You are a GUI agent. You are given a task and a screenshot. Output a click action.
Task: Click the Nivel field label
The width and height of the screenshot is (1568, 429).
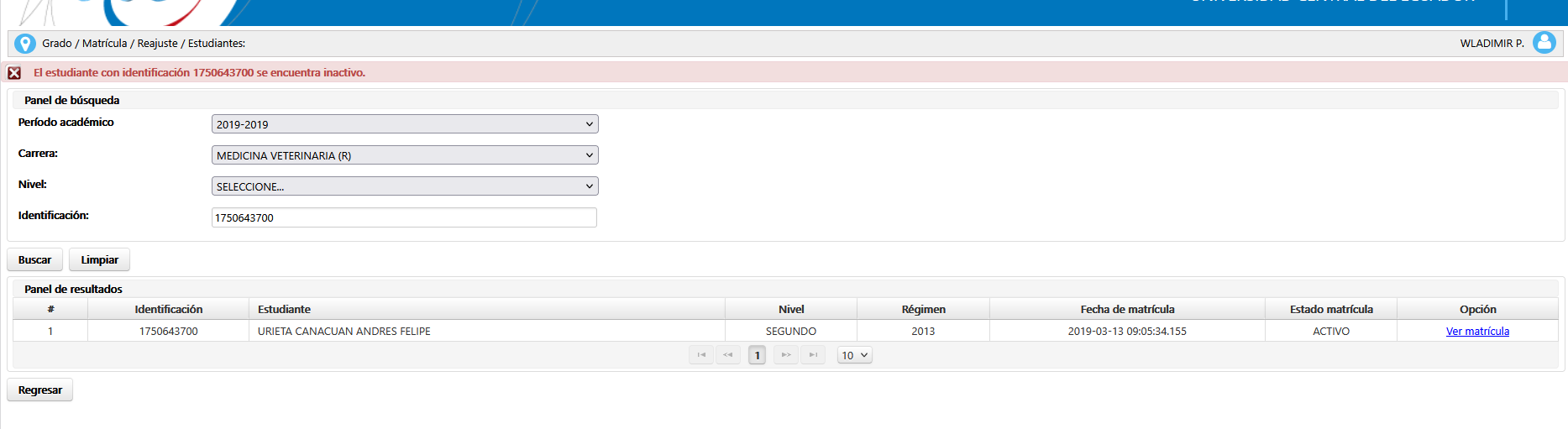pos(33,185)
